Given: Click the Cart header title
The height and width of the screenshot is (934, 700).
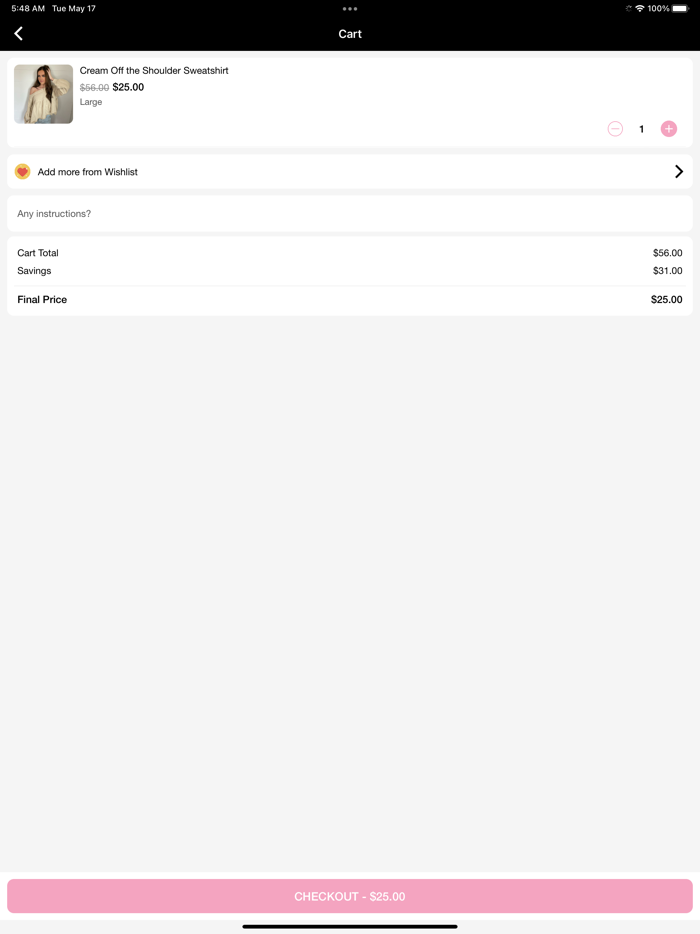Looking at the screenshot, I should [x=350, y=34].
